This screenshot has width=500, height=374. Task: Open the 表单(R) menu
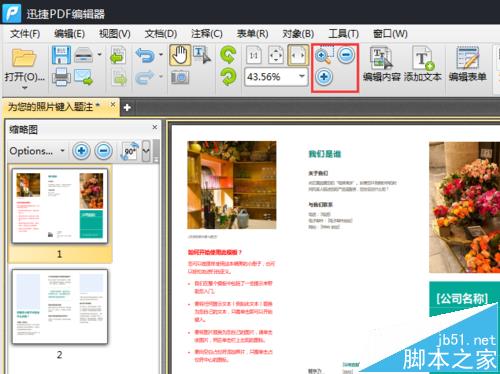(252, 34)
